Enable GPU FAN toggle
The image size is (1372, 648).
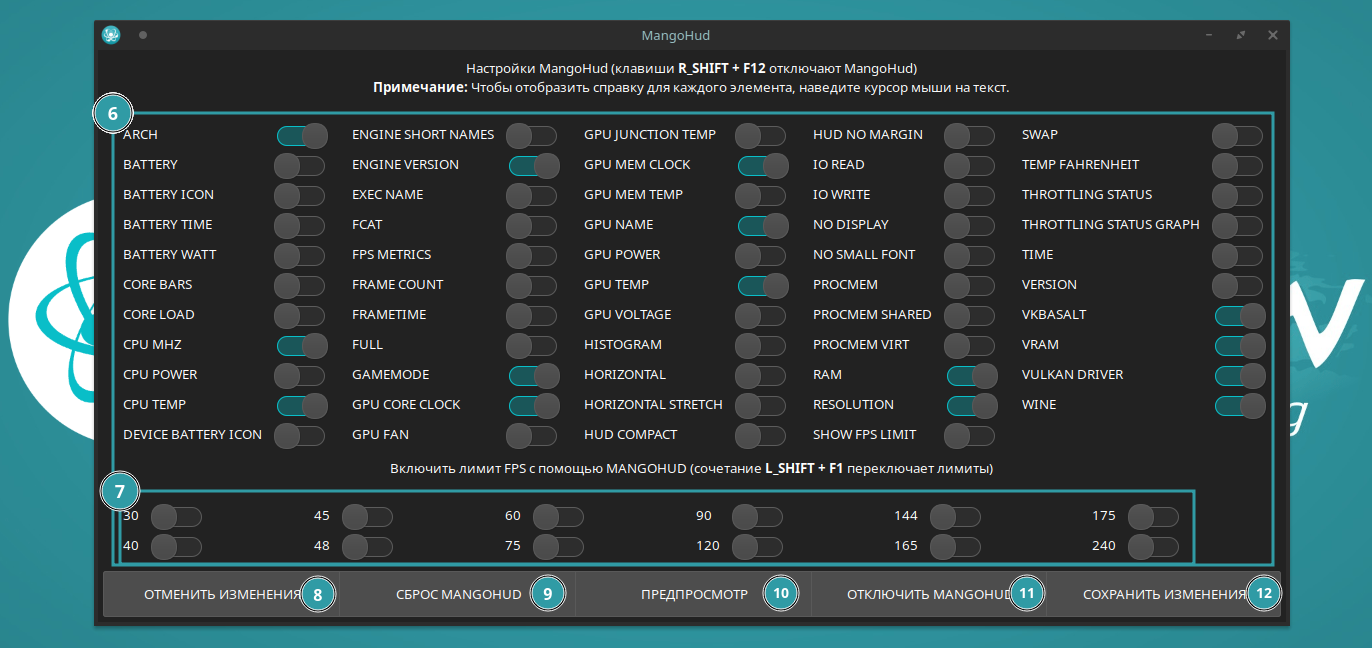[x=532, y=435]
